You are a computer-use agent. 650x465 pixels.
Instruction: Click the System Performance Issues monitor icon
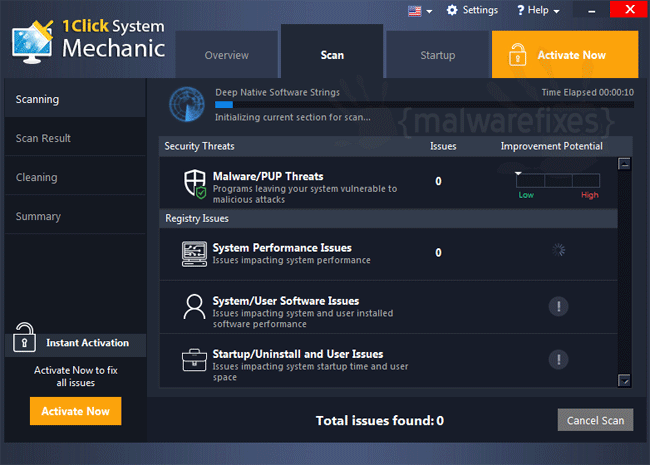194,254
